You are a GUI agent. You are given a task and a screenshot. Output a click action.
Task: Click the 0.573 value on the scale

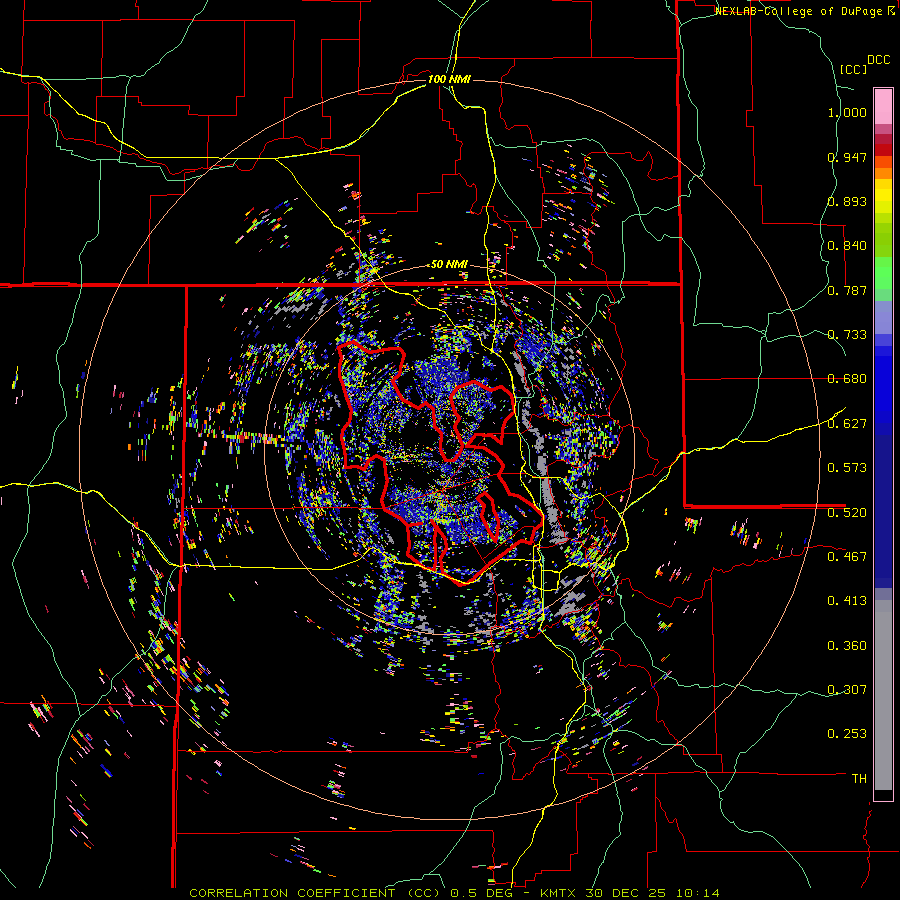tap(847, 468)
